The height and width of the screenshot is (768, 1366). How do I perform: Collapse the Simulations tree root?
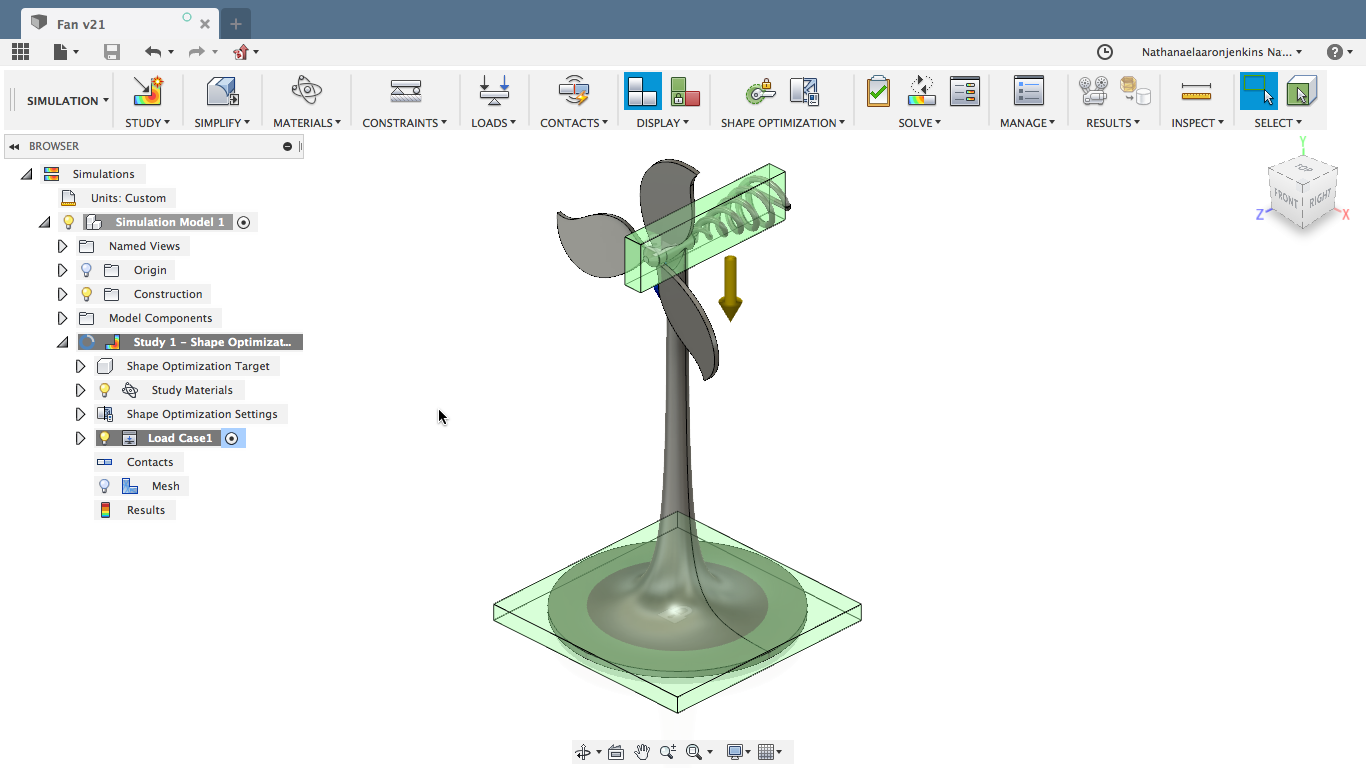[x=27, y=174]
